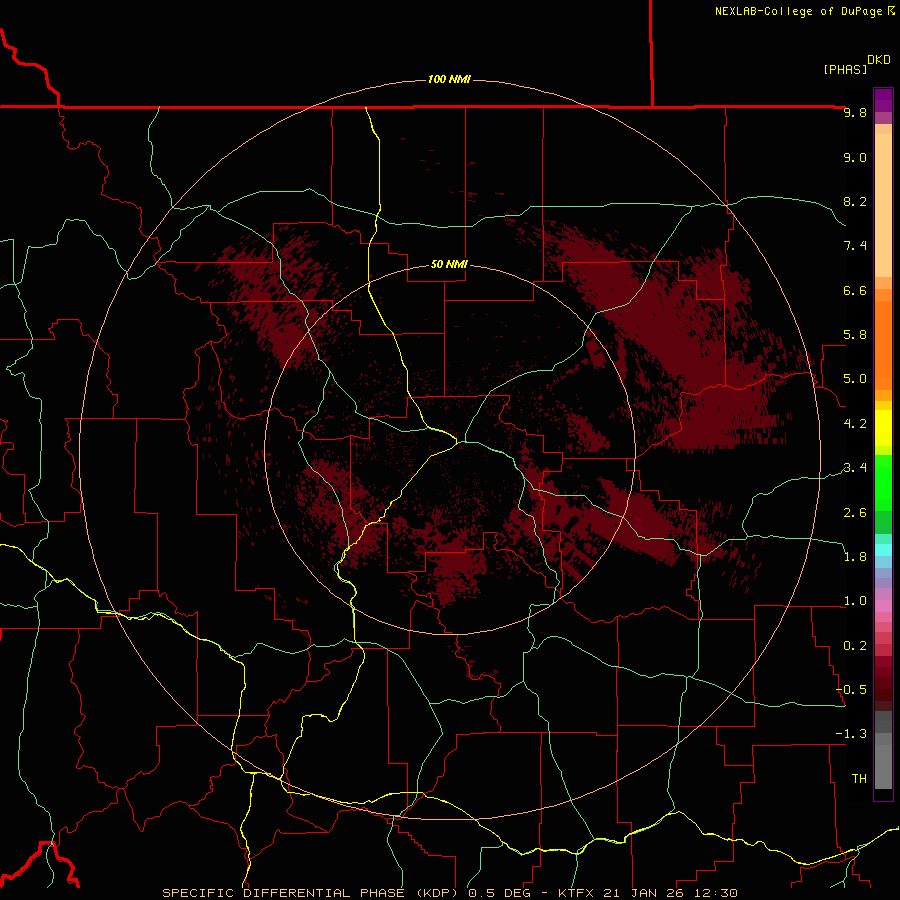Click the 50 NMI range ring label
900x900 pixels.
click(449, 264)
